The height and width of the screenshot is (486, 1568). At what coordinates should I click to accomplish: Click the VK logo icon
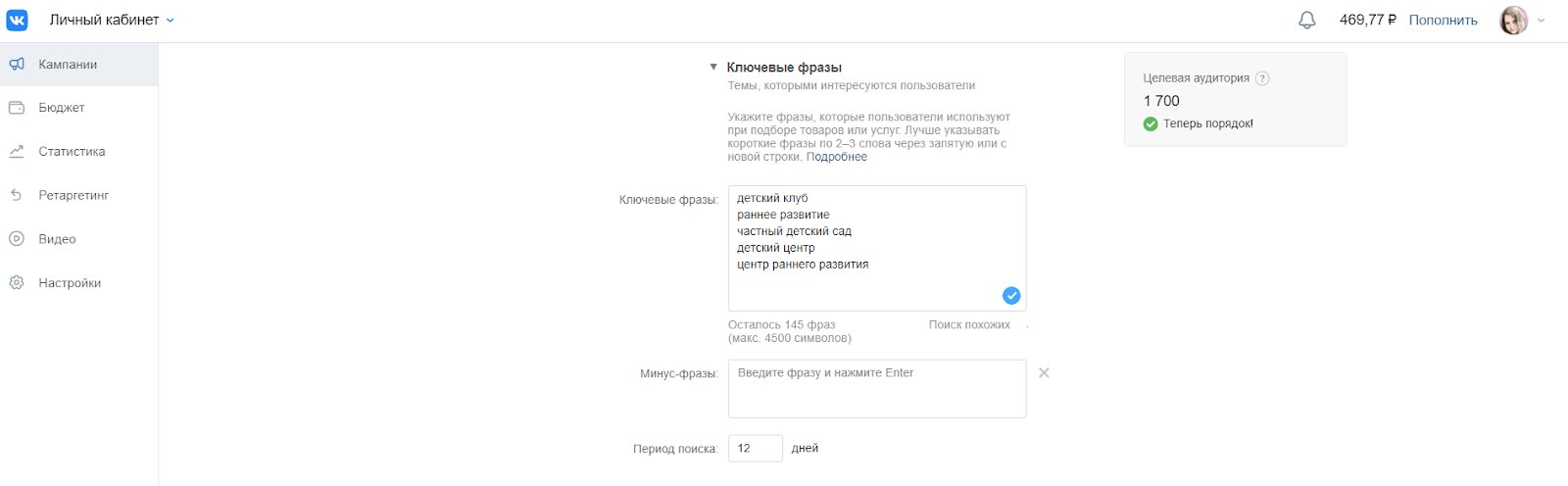coord(18,20)
